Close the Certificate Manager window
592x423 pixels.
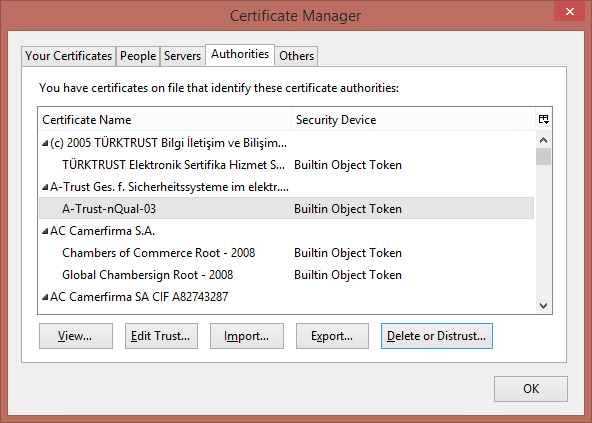[x=570, y=11]
